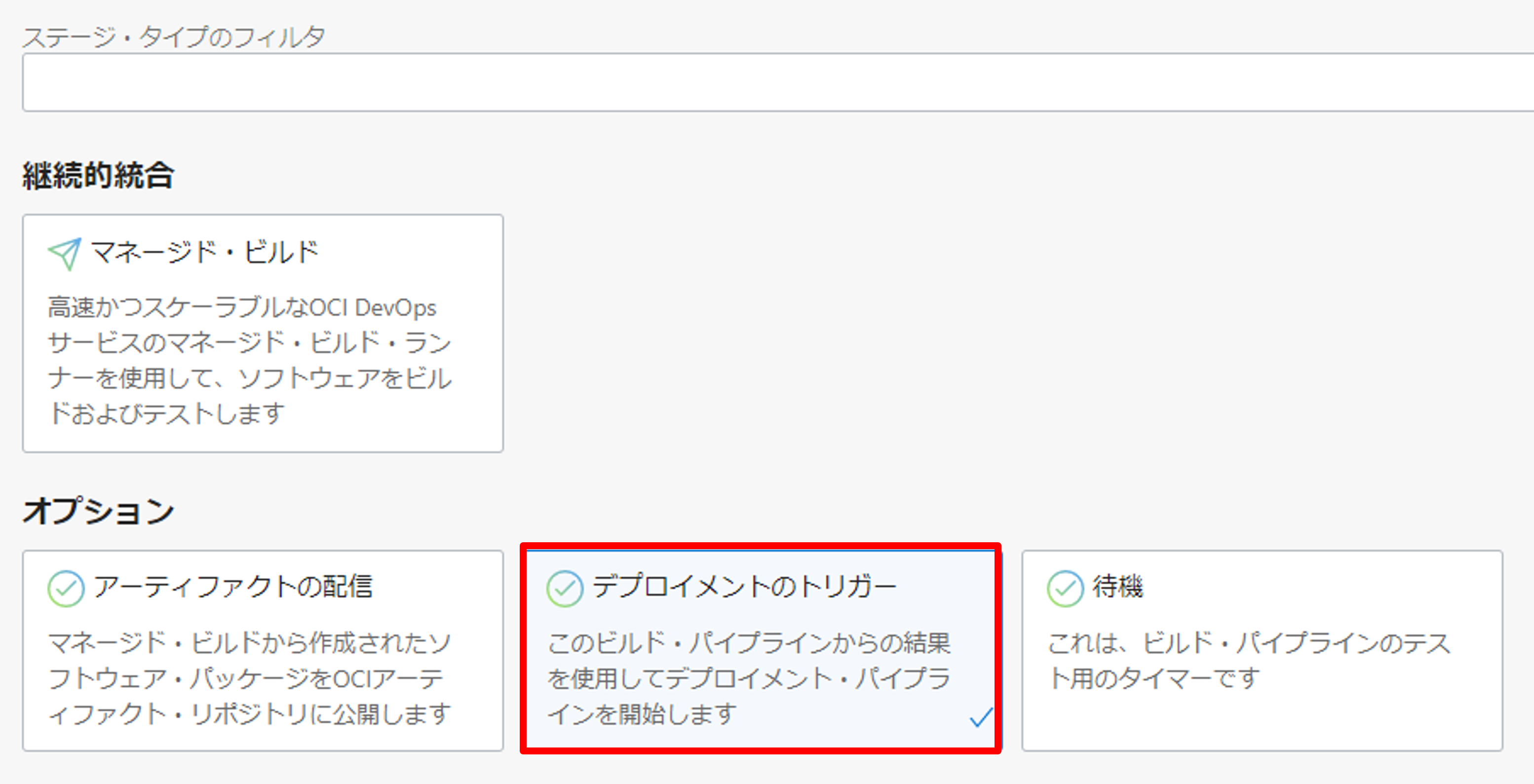Click the paper plane icon on マネージド・ビルド

[64, 254]
